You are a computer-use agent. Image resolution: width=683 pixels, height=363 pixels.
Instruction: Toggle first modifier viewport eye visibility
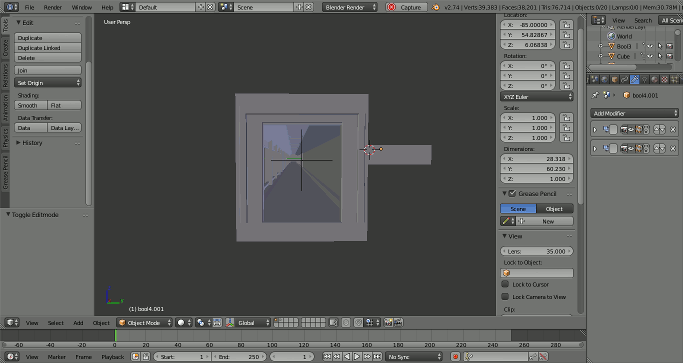coord(631,129)
